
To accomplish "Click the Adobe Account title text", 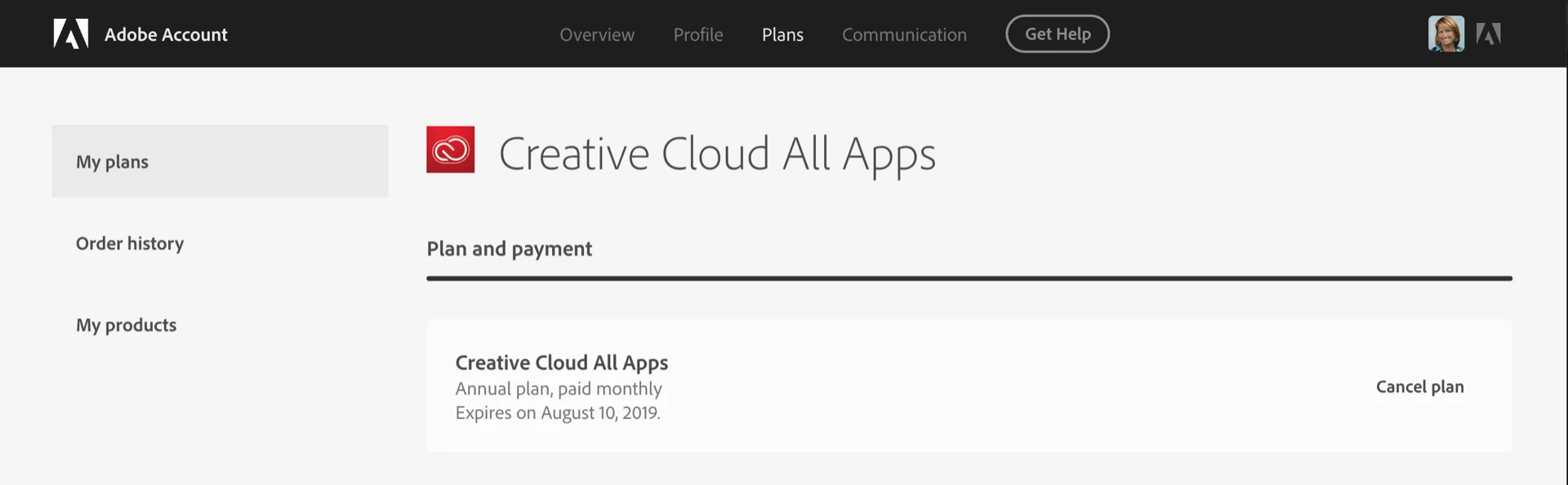I will [x=166, y=34].
